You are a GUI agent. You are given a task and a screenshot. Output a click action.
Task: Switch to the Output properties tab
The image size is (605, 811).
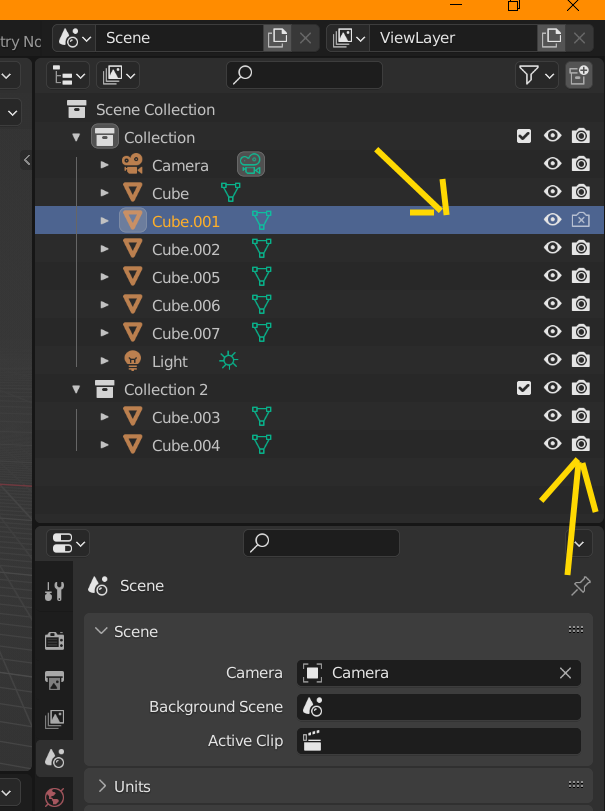[54, 681]
